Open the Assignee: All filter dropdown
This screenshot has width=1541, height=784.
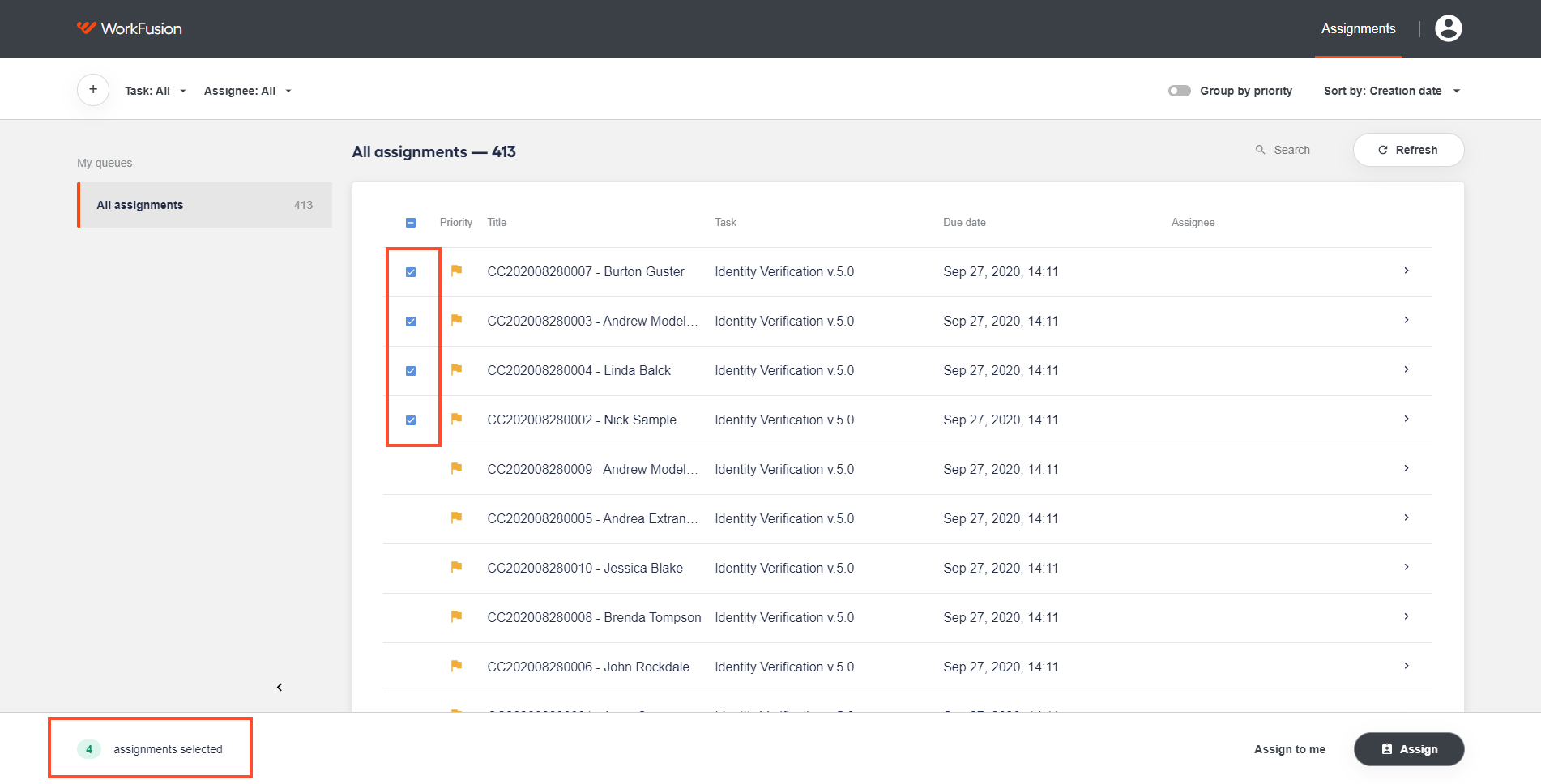click(x=248, y=91)
